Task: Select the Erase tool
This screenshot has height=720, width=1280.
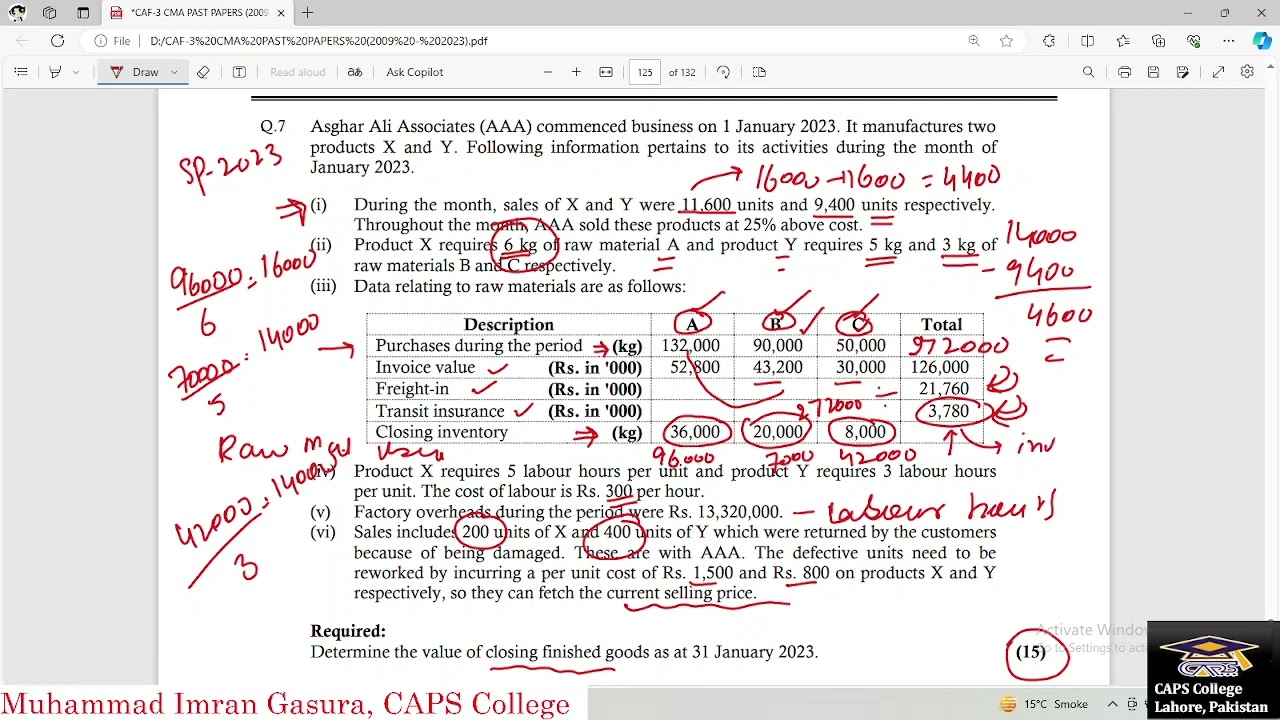Action: [203, 72]
